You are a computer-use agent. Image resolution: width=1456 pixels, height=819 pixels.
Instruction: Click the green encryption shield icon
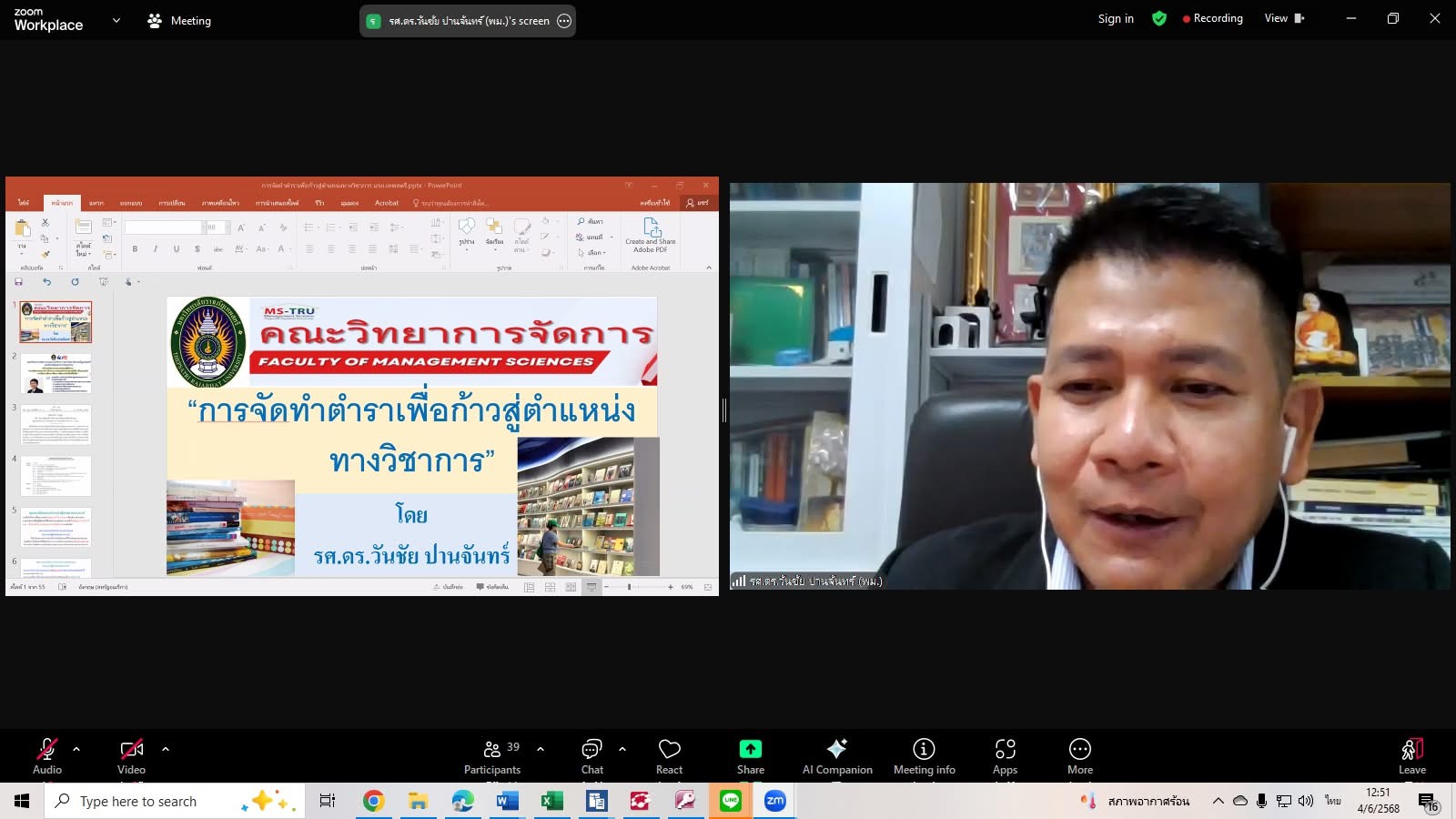point(1158,18)
